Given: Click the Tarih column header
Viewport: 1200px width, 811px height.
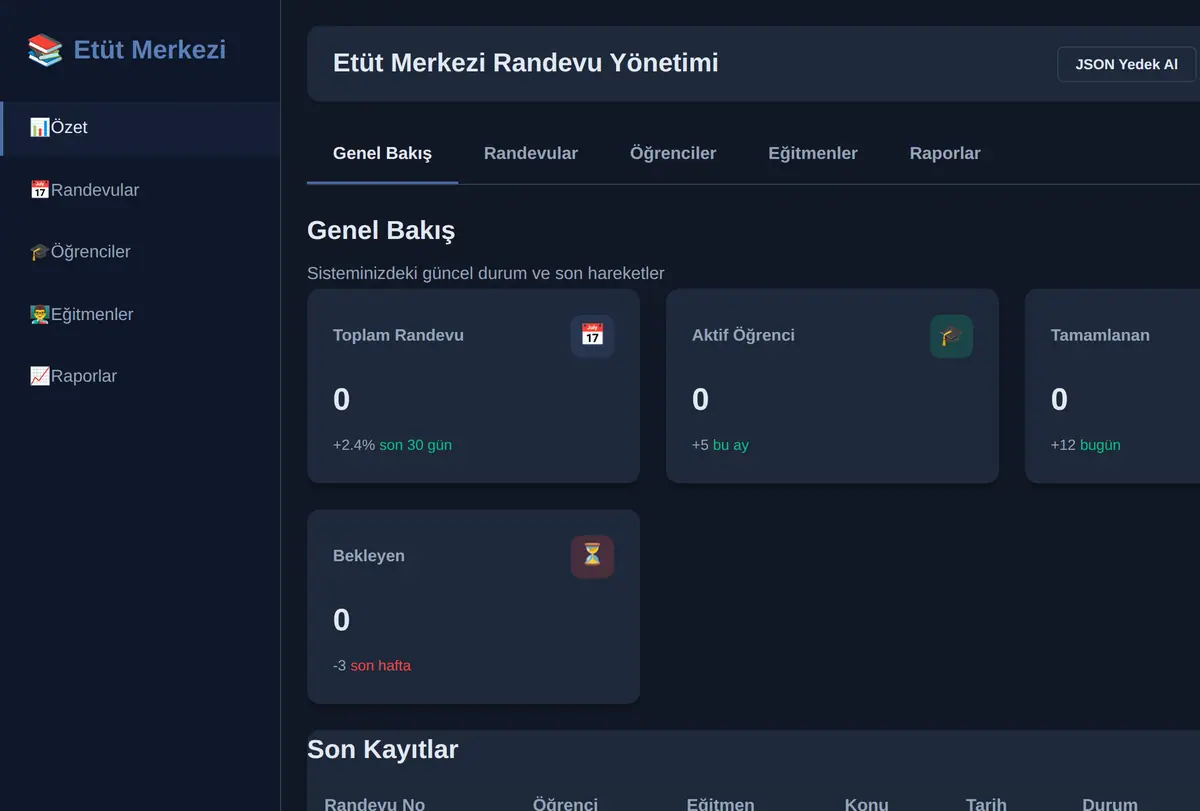Looking at the screenshot, I should (986, 804).
